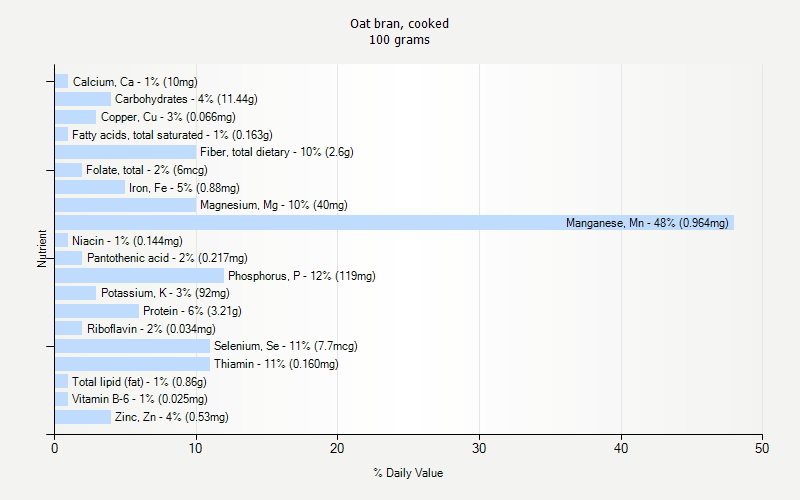Viewport: 800px width, 500px height.
Task: Click the Iron bar in the chart
Action: pyautogui.click(x=90, y=188)
